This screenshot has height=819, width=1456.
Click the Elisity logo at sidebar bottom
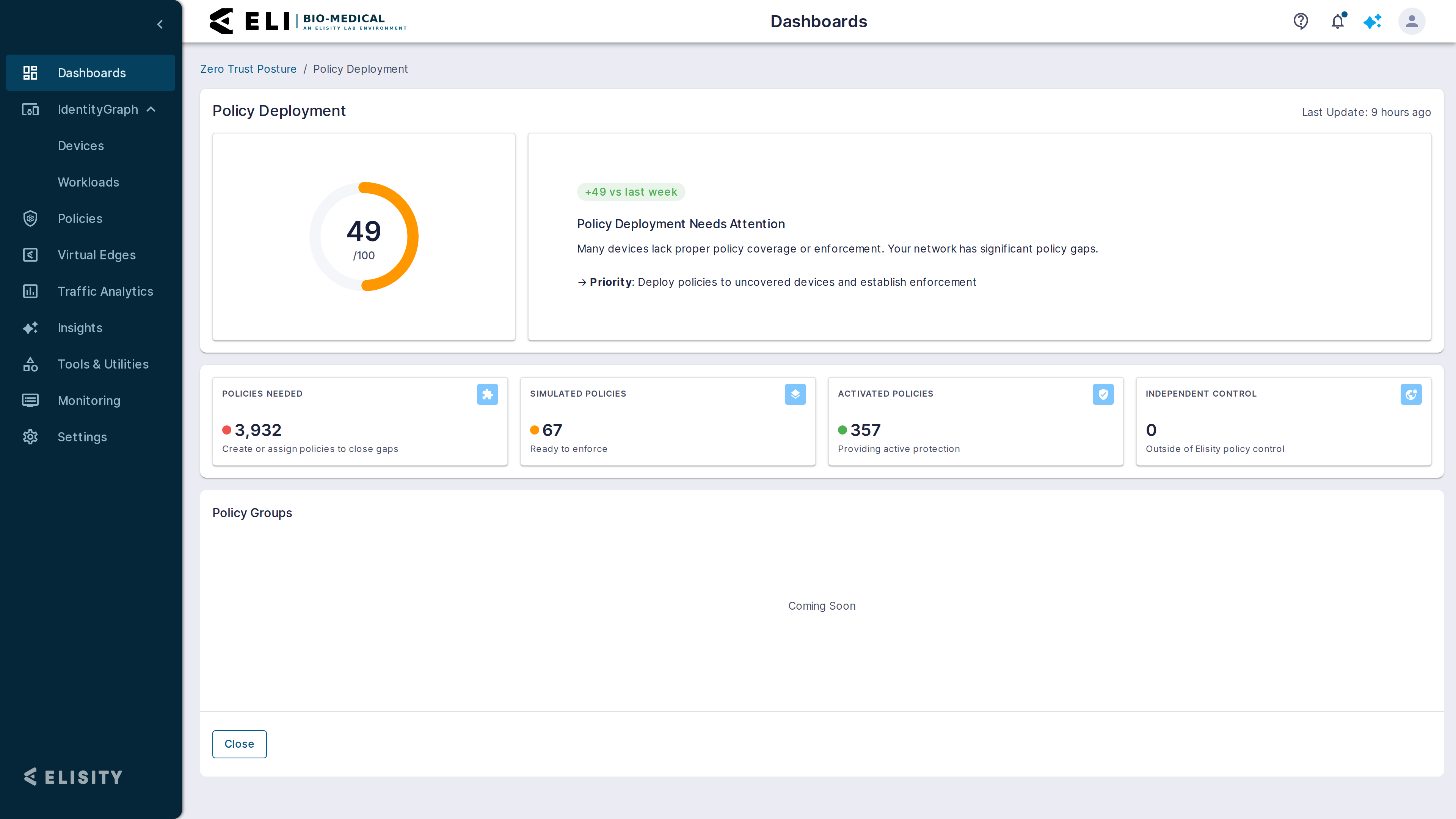[73, 777]
